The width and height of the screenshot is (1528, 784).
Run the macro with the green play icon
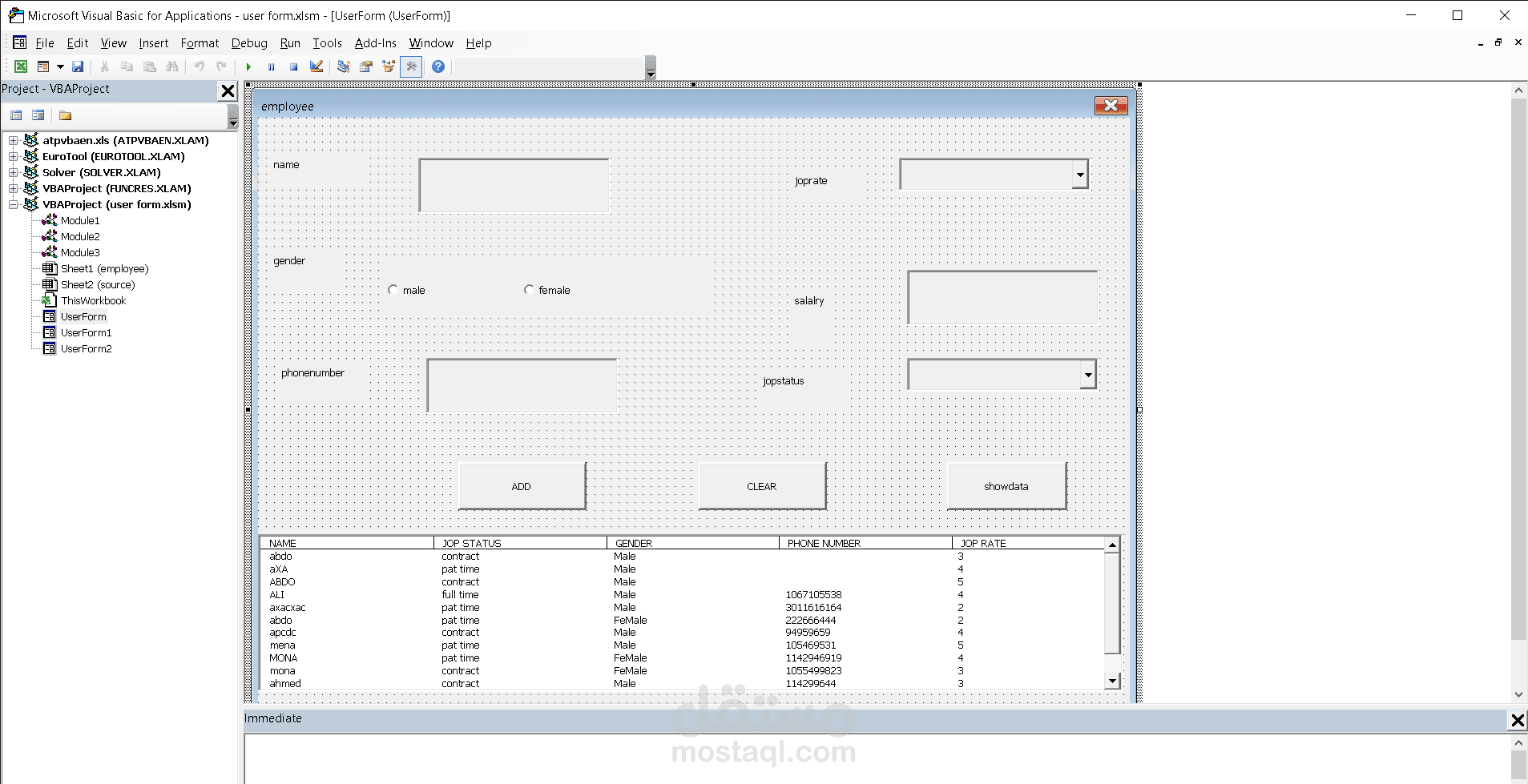248,66
